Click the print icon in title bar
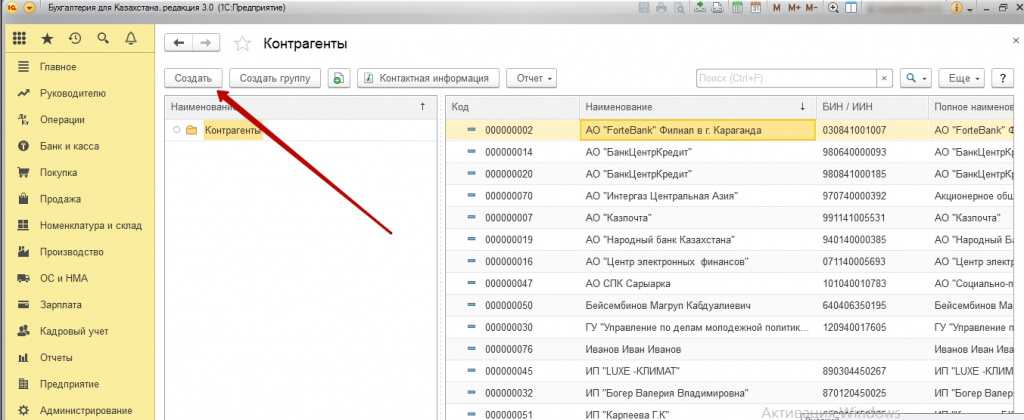 point(662,8)
